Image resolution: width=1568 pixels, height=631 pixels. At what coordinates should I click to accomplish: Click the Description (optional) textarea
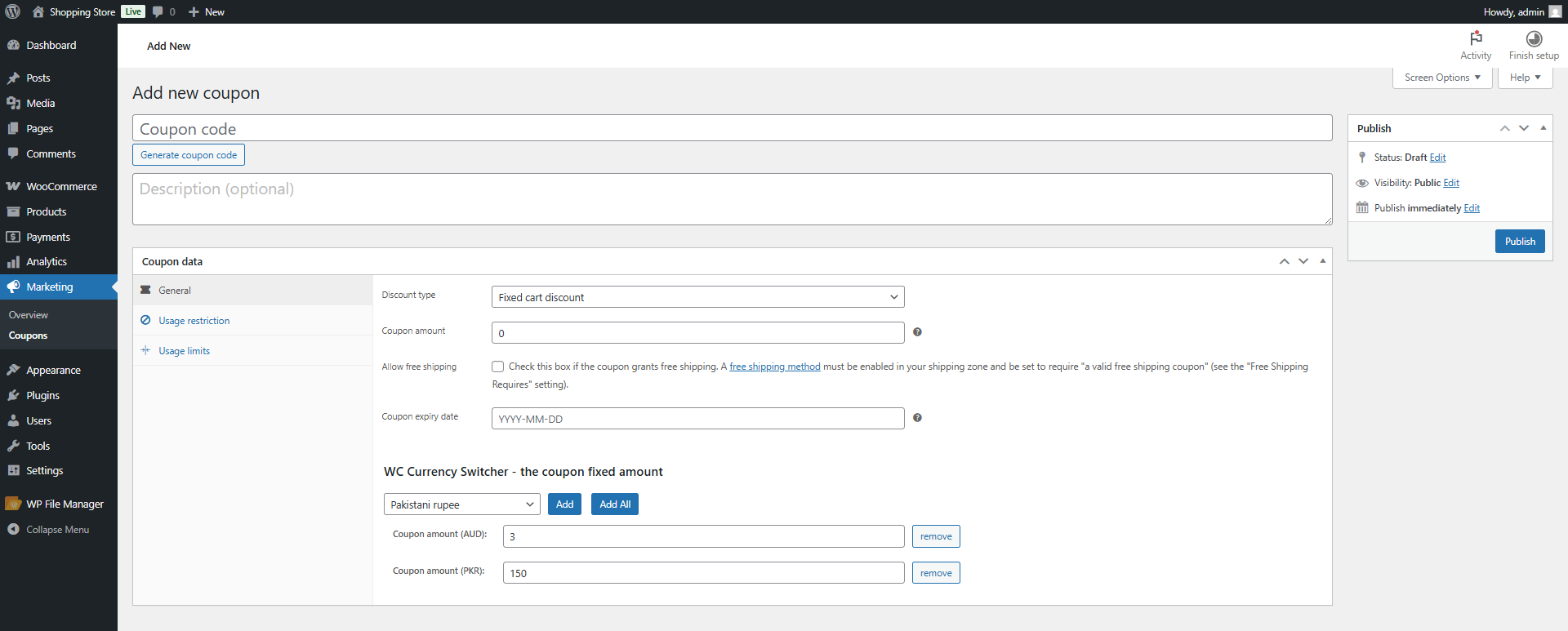(733, 199)
